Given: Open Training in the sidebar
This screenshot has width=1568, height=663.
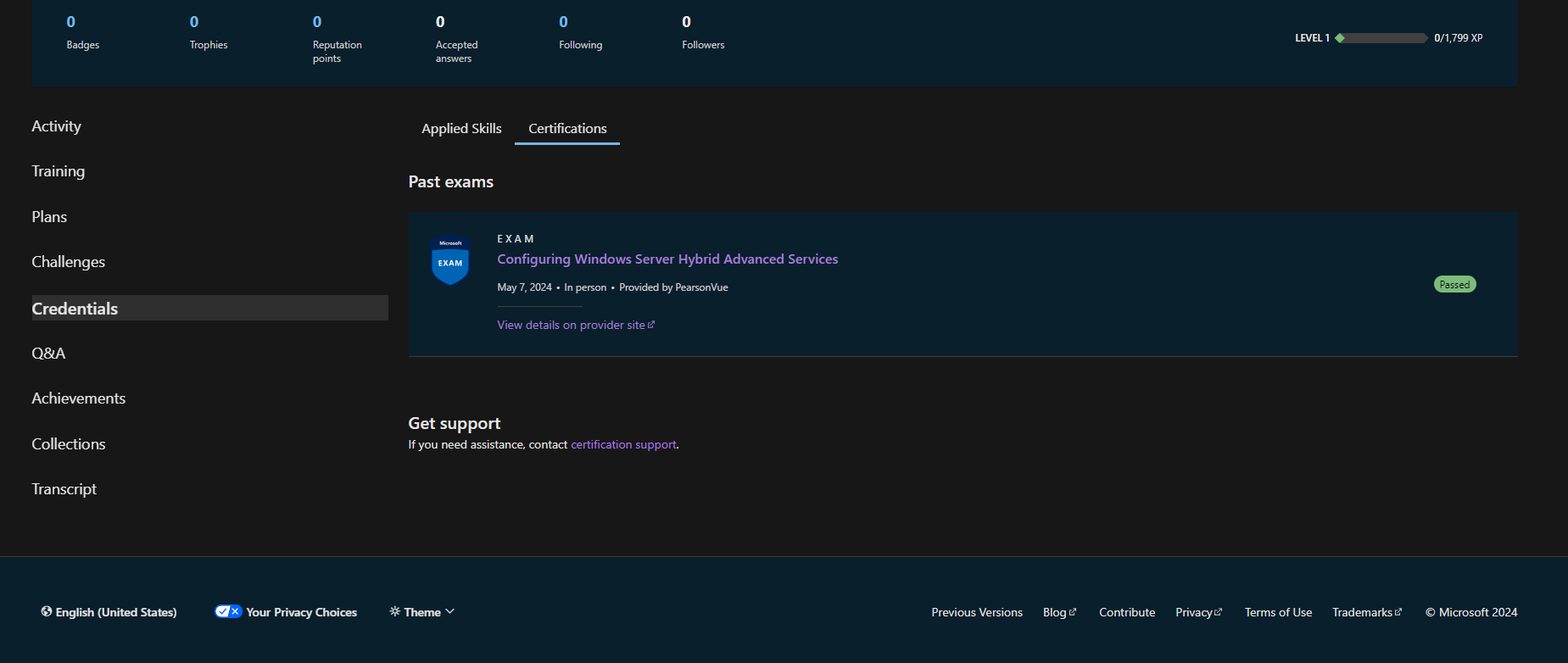Looking at the screenshot, I should point(59,171).
